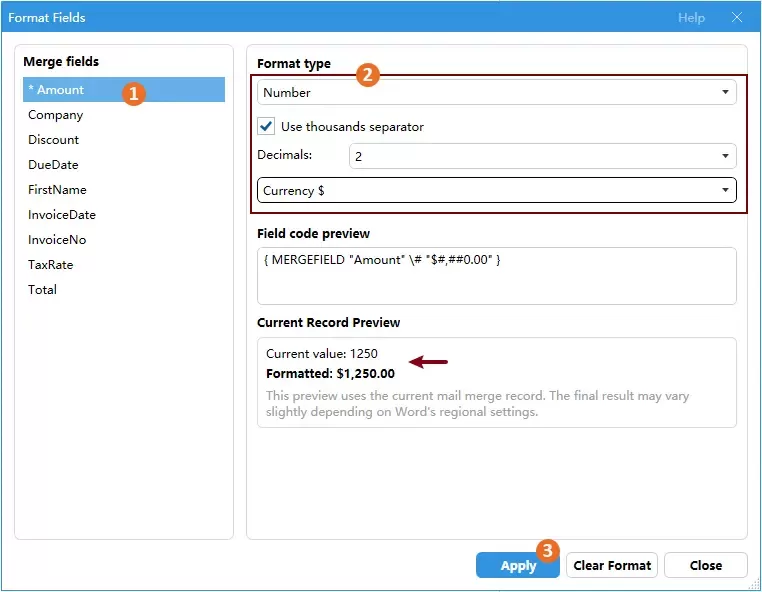The image size is (762, 592).
Task: Select the Amount merge field
Action: coord(123,89)
